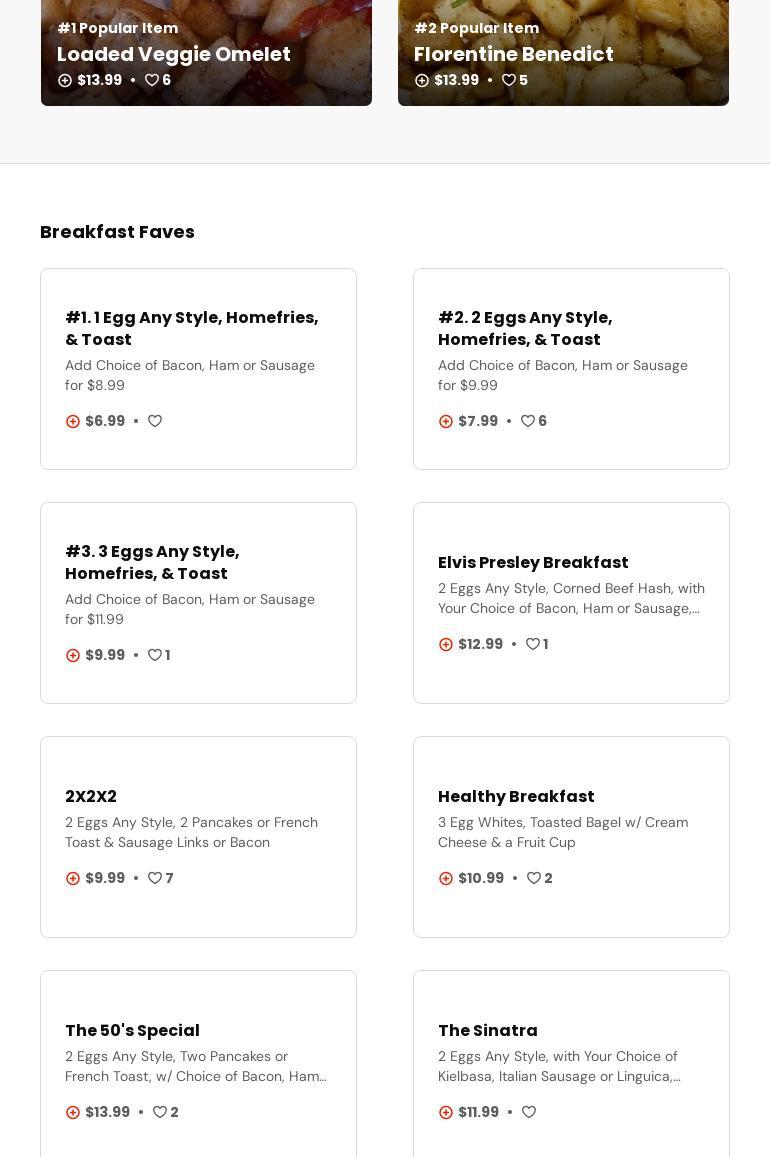Image resolution: width=770 pixels, height=1157 pixels.
Task: Add Elvis Presley Breakfast via plus icon
Action: pos(446,644)
